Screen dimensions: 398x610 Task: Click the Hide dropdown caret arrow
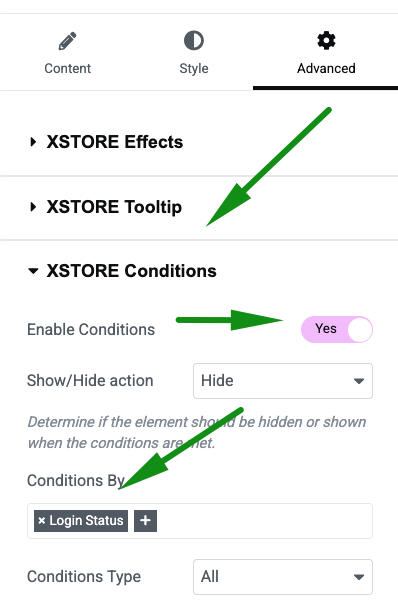tap(359, 381)
